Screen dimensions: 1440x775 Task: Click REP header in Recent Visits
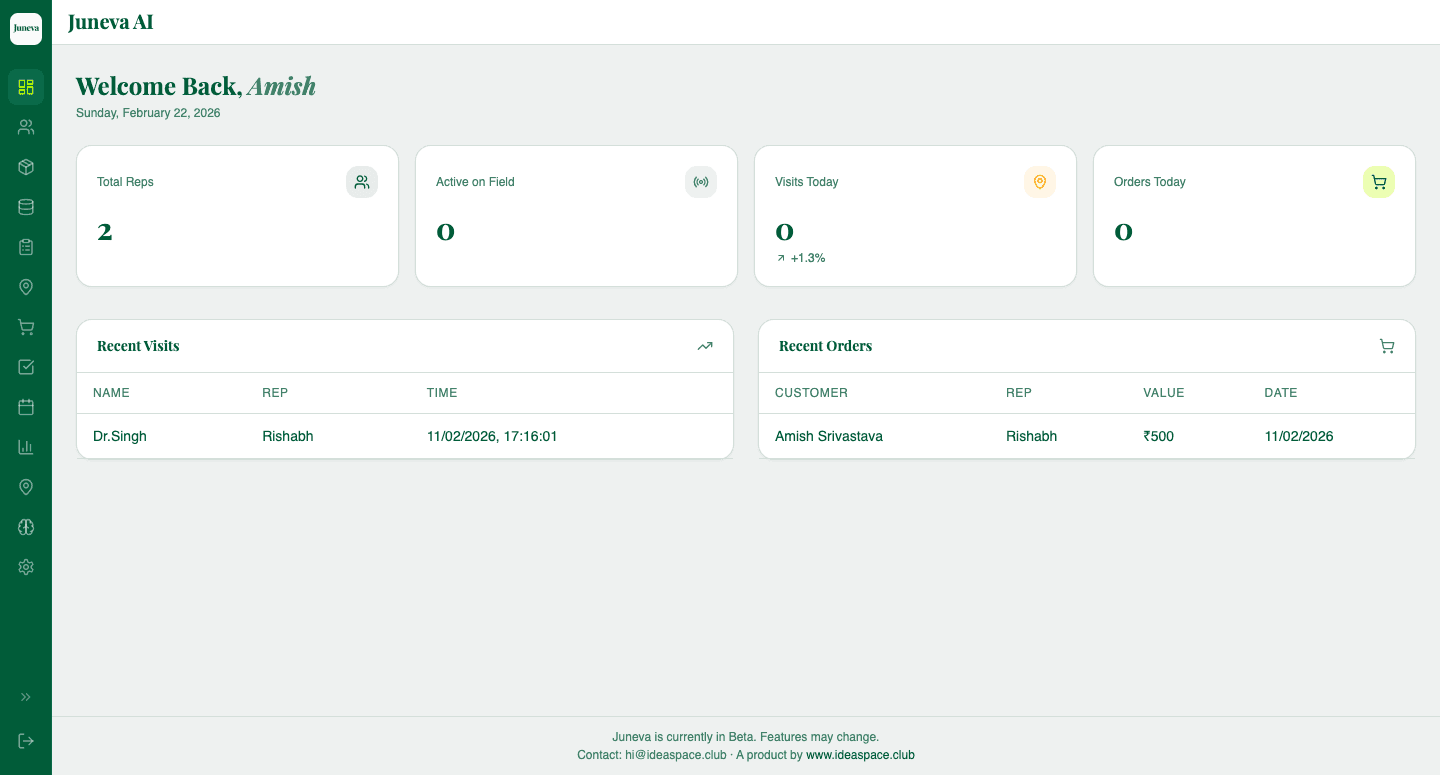point(275,393)
